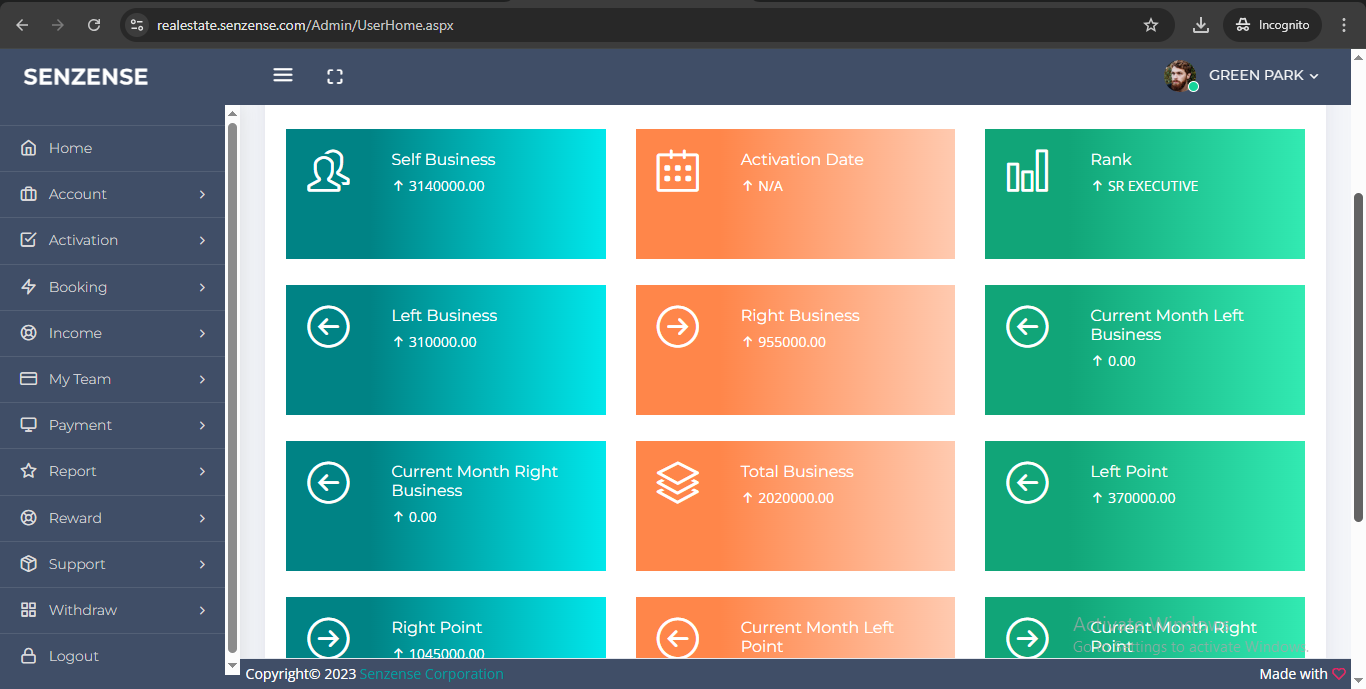Open the Income menu item

click(112, 333)
